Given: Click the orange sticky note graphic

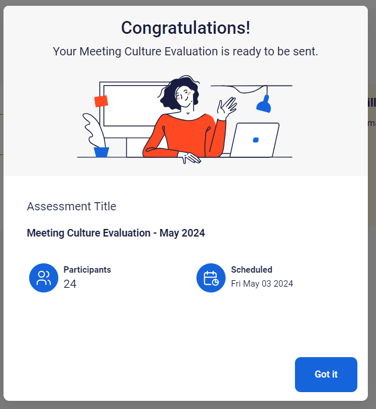Looking at the screenshot, I should pyautogui.click(x=101, y=101).
